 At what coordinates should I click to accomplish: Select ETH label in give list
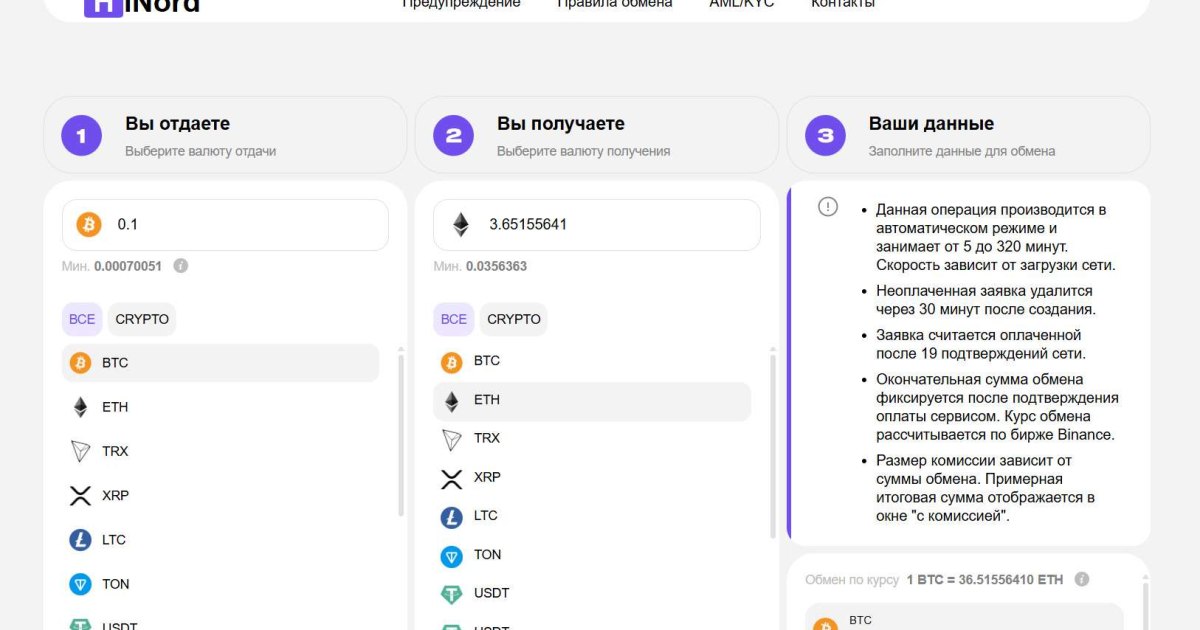click(115, 407)
